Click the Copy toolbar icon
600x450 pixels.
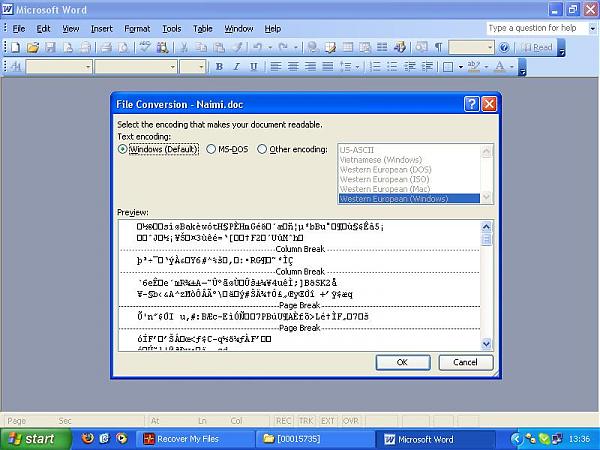click(x=201, y=47)
